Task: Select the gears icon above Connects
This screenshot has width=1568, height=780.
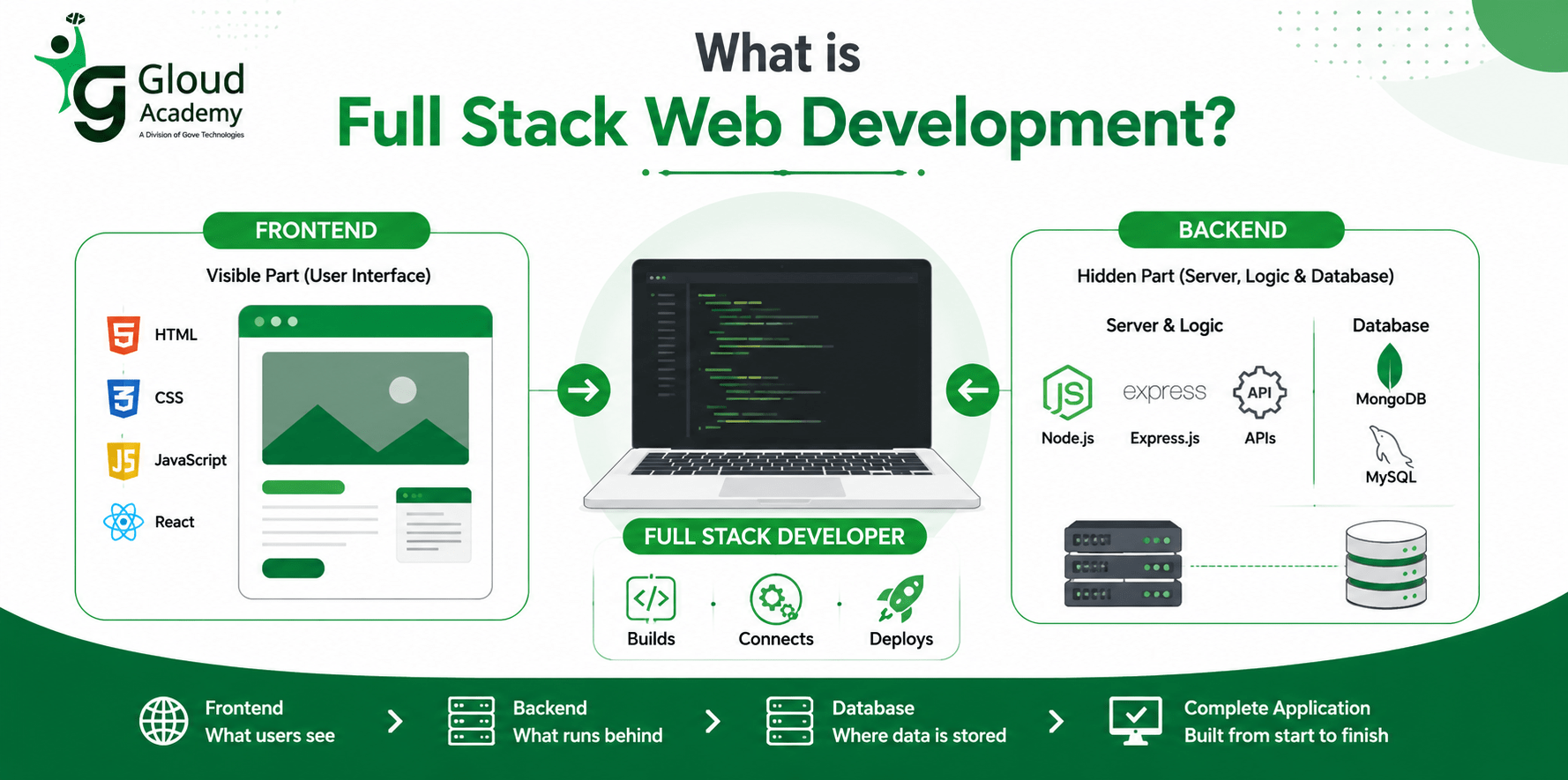Action: tap(775, 599)
